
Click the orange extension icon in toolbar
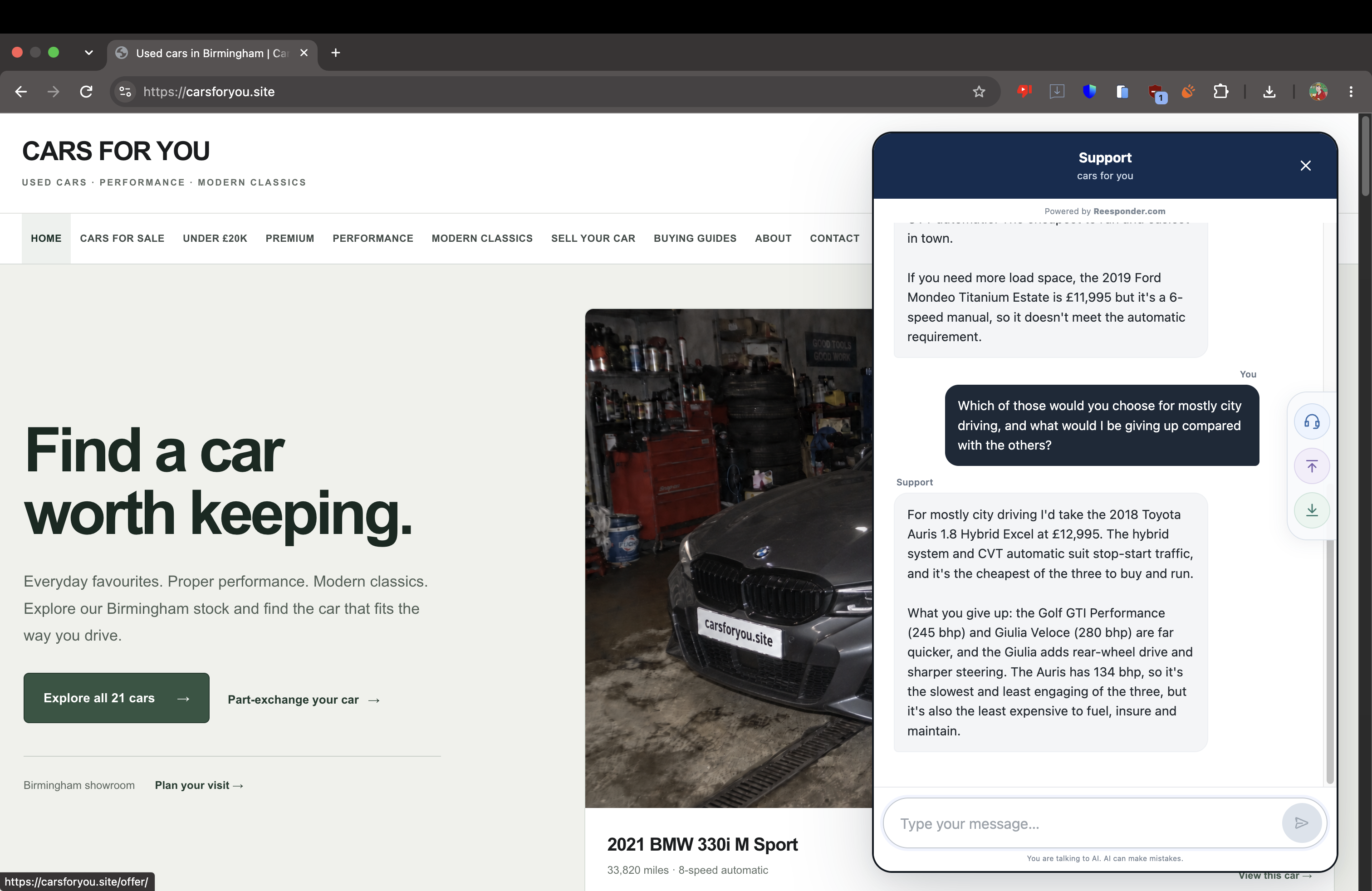[1188, 92]
